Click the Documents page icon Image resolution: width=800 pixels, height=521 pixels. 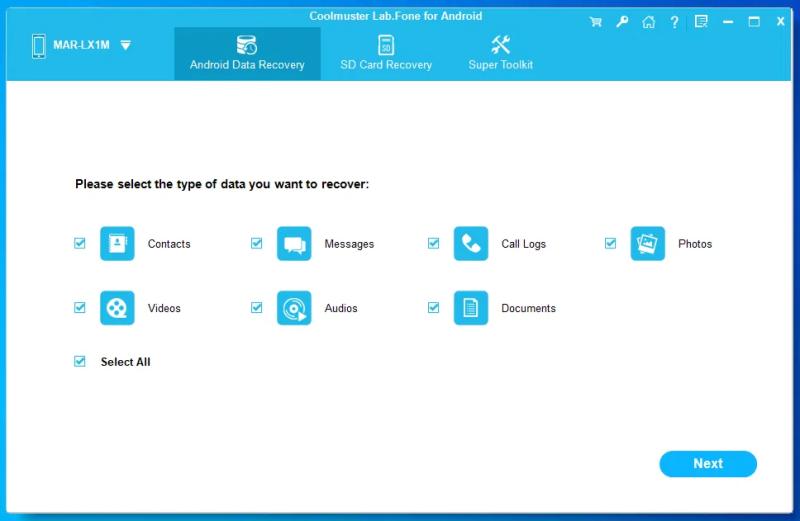tap(471, 308)
